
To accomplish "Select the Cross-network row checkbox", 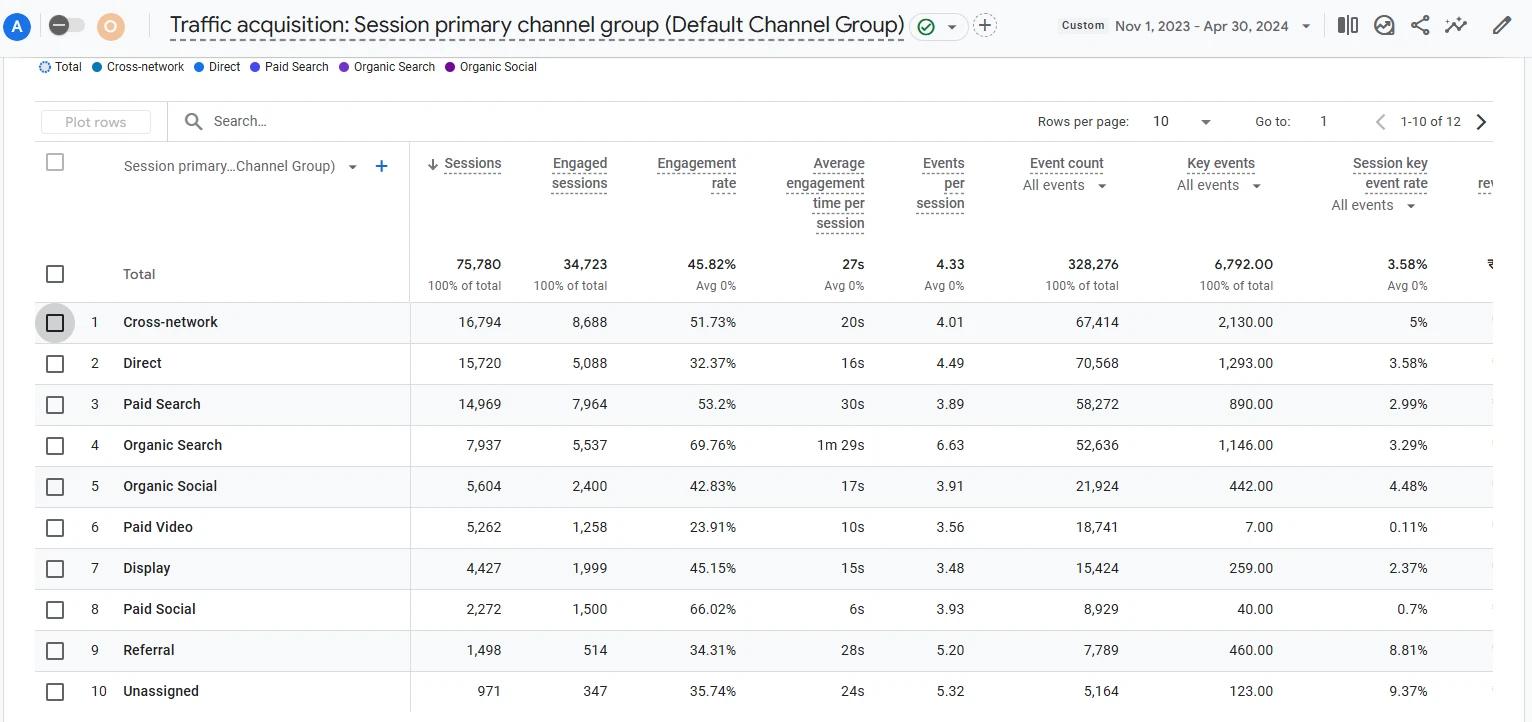I will click(55, 323).
